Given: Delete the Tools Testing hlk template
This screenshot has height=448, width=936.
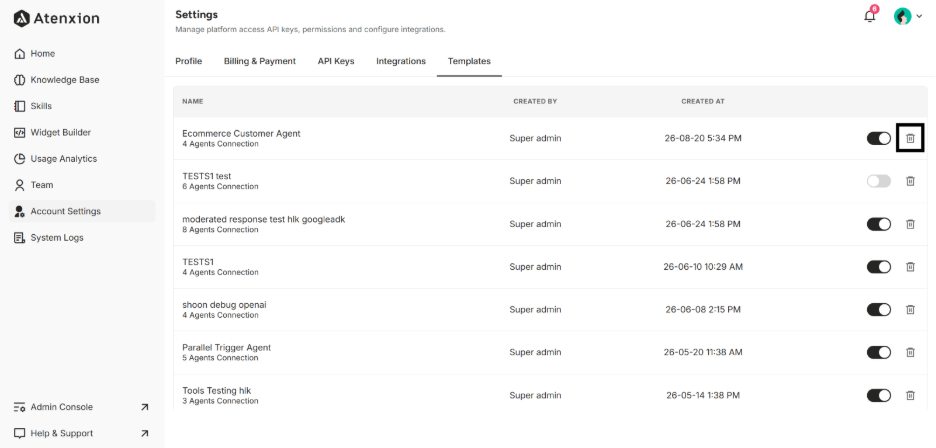Looking at the screenshot, I should [x=910, y=395].
